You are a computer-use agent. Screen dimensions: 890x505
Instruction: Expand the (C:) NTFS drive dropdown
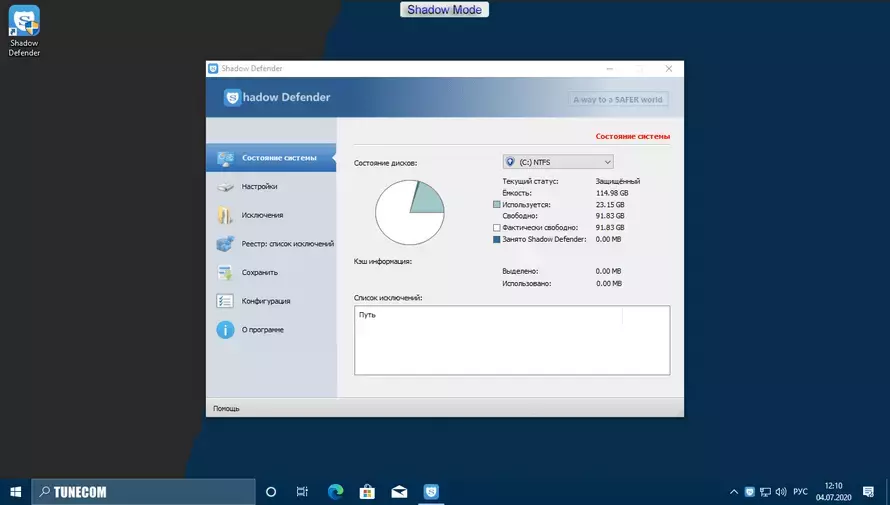tap(558, 162)
